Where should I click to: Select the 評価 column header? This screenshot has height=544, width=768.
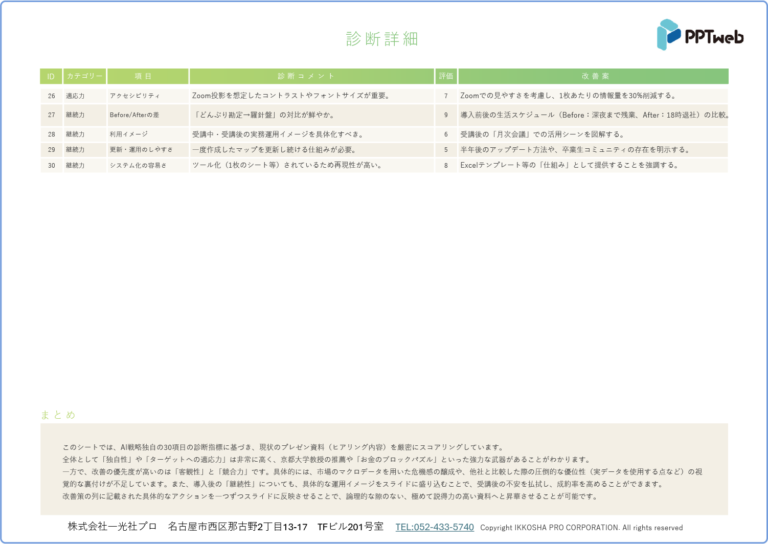446,76
